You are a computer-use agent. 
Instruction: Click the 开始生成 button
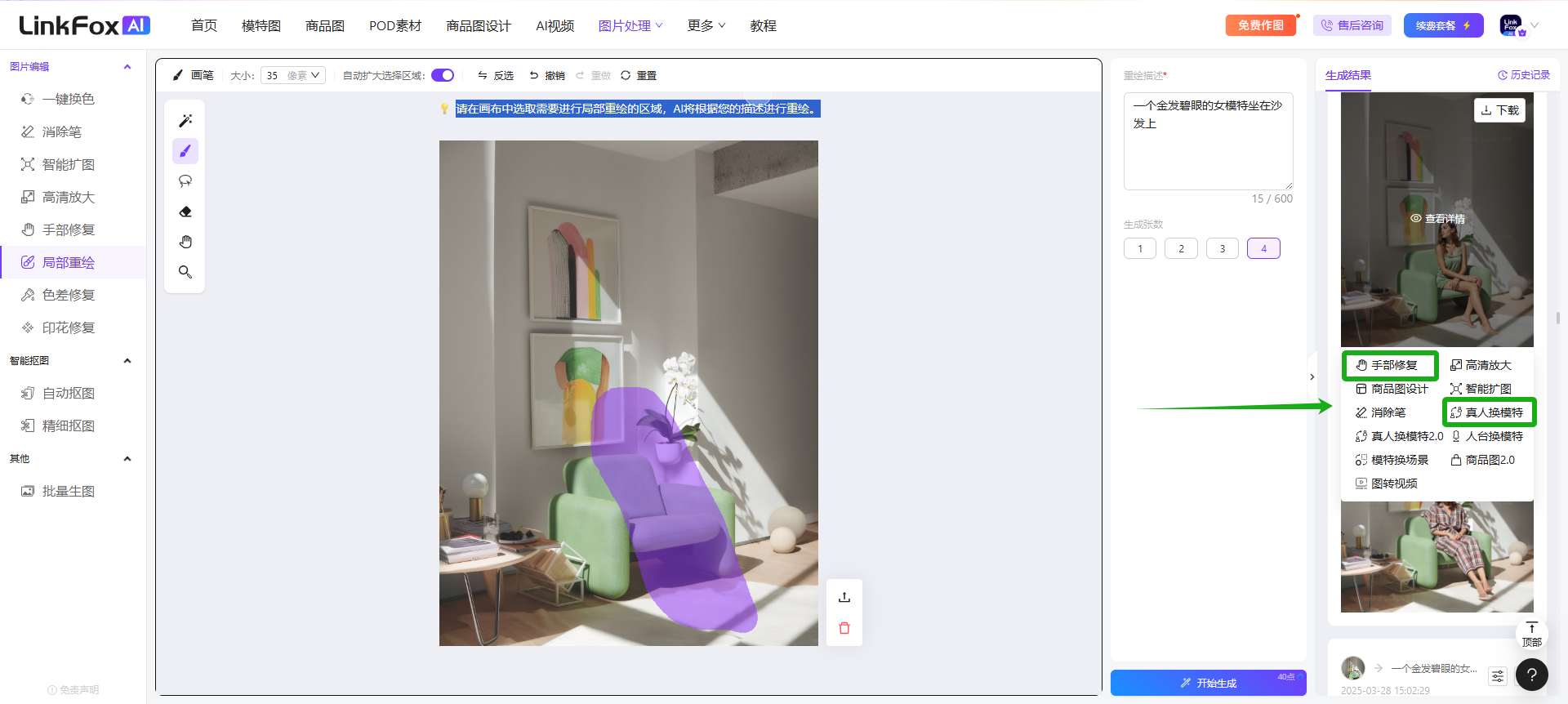click(1209, 683)
